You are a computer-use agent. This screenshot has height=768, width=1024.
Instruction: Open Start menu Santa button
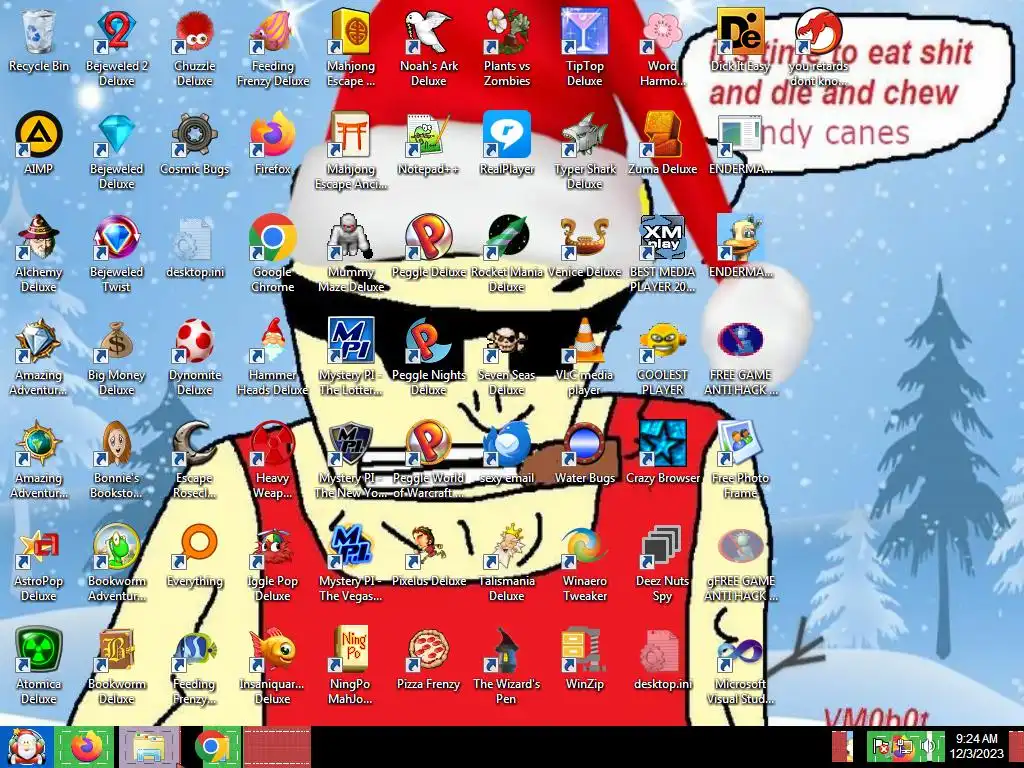pos(26,747)
